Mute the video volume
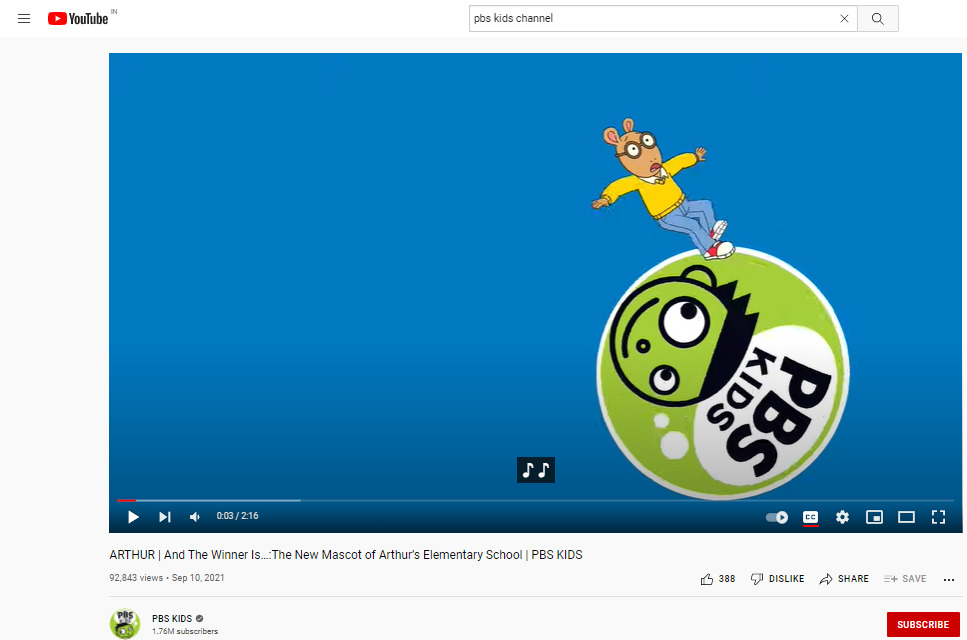This screenshot has width=967, height=640. coord(195,517)
